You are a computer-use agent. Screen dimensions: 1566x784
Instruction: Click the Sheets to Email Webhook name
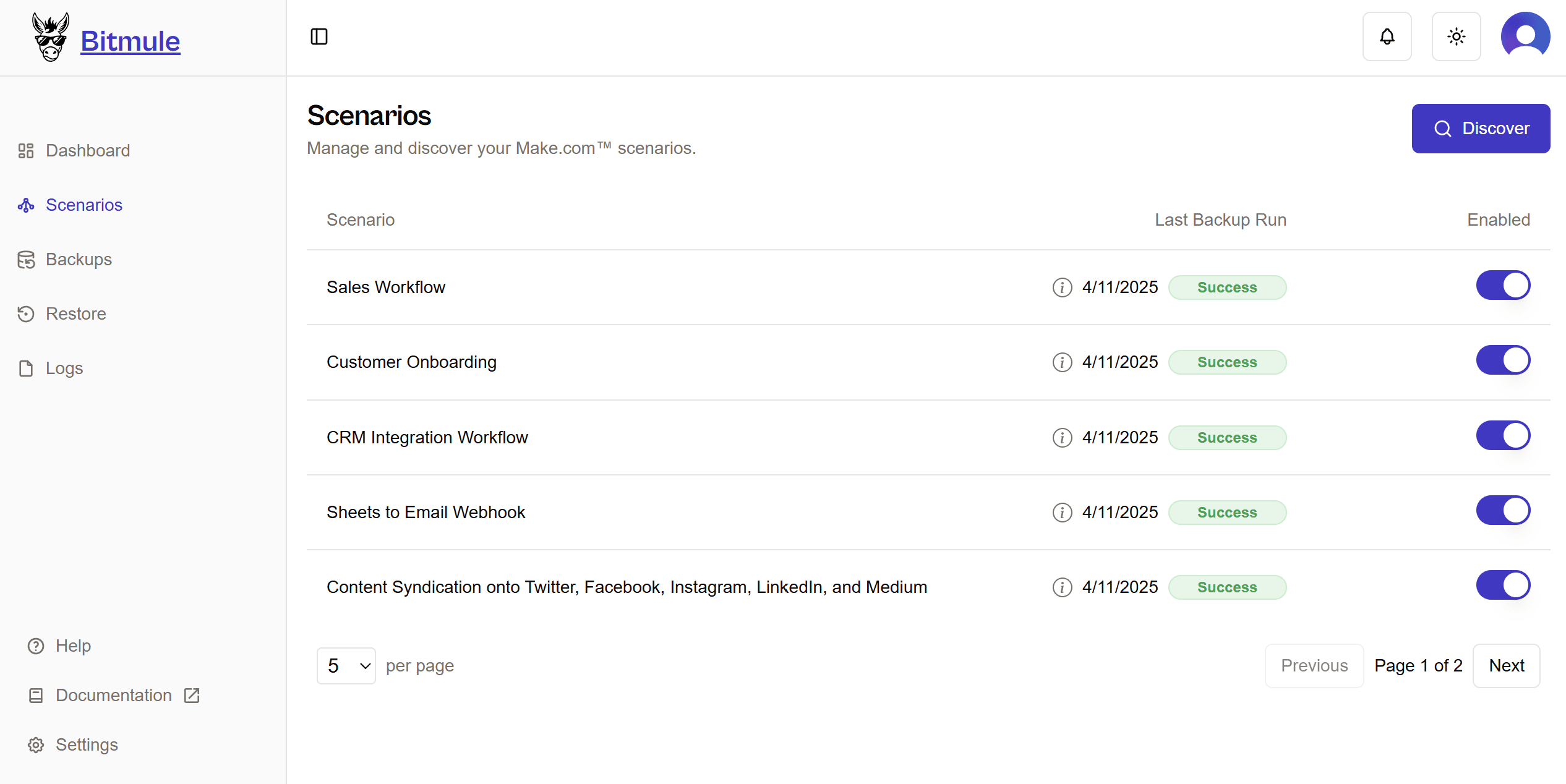[x=426, y=513]
